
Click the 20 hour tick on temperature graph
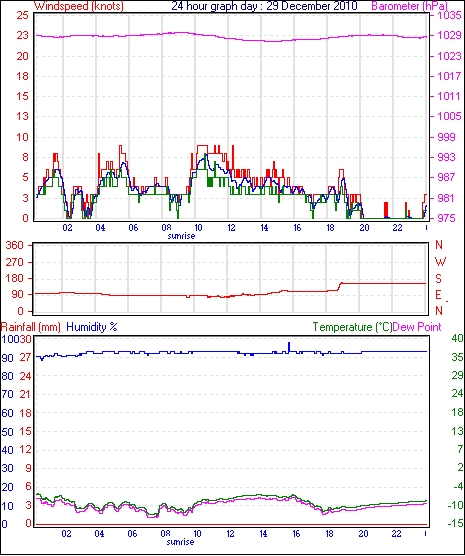(363, 534)
